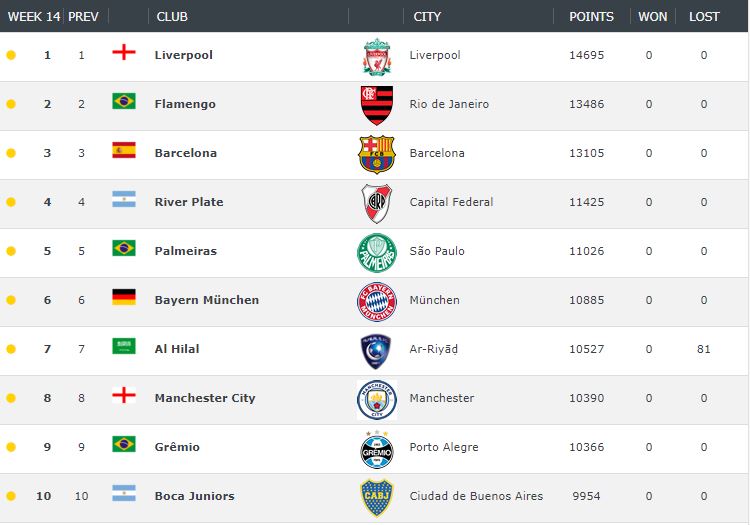Sort by the POINTS column header
Screen dimensions: 750x525
(x=591, y=17)
